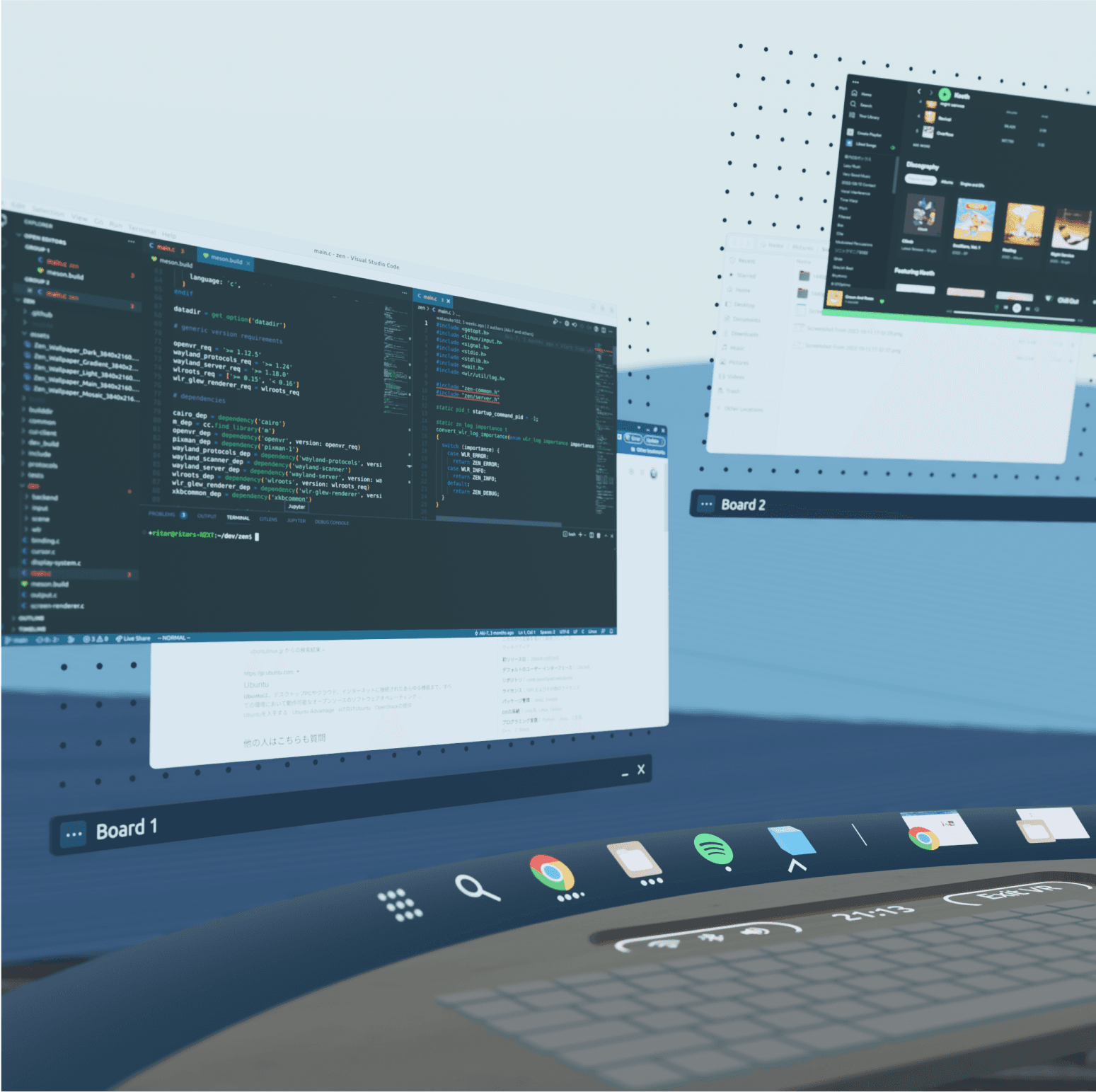This screenshot has width=1096, height=1092.
Task: Launch Google Chrome from the dock
Action: pyautogui.click(x=553, y=873)
